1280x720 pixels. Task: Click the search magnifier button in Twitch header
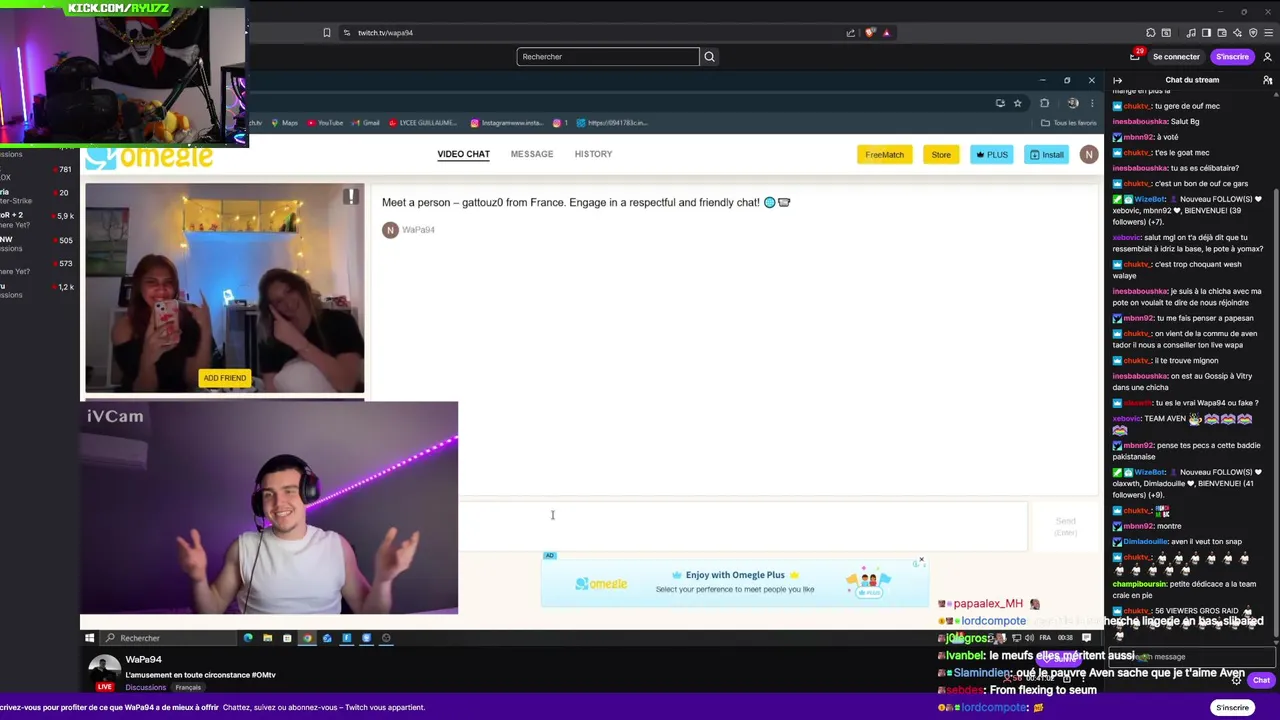click(709, 57)
